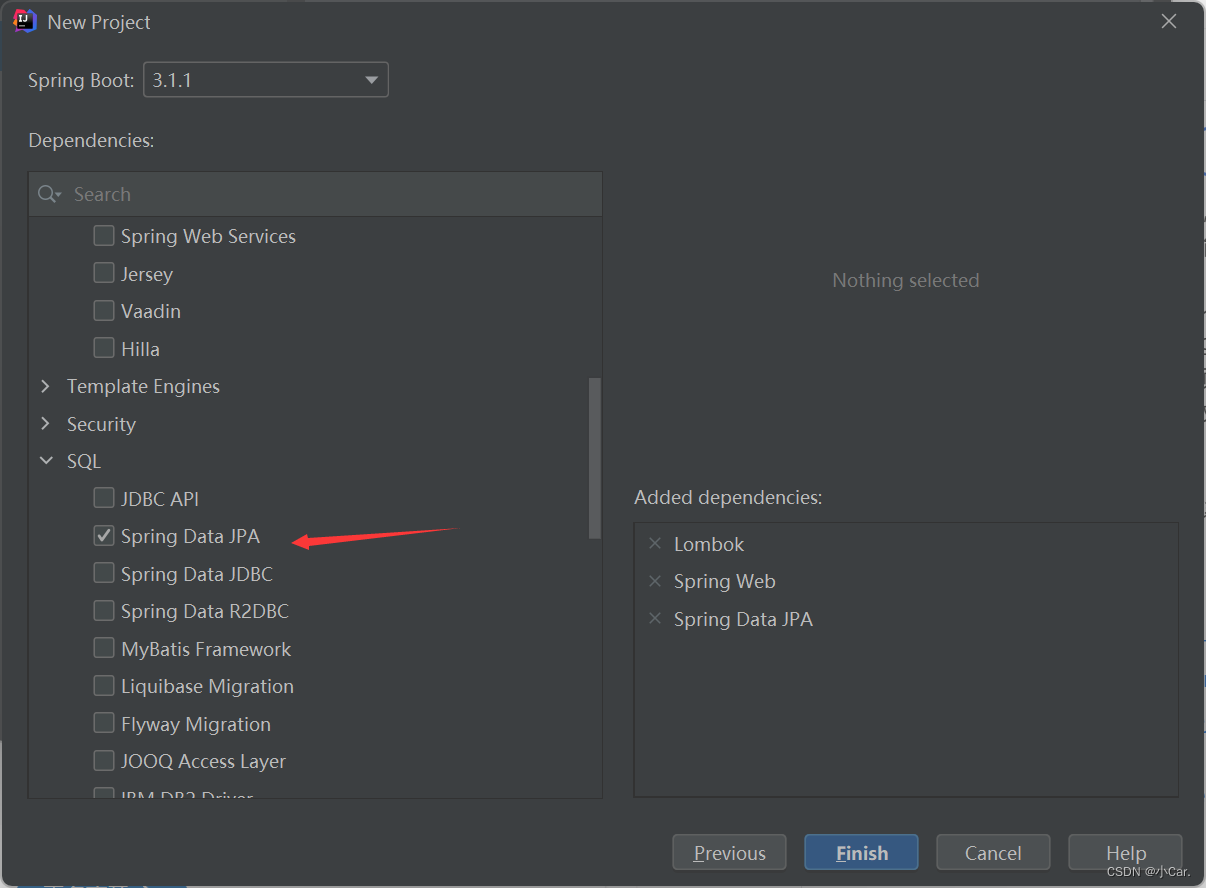The height and width of the screenshot is (888, 1206).
Task: Enable Liquibase Migration checkbox
Action: click(x=104, y=686)
